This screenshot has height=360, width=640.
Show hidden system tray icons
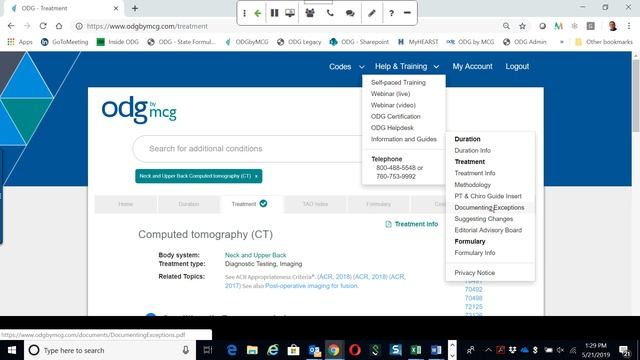pos(488,350)
